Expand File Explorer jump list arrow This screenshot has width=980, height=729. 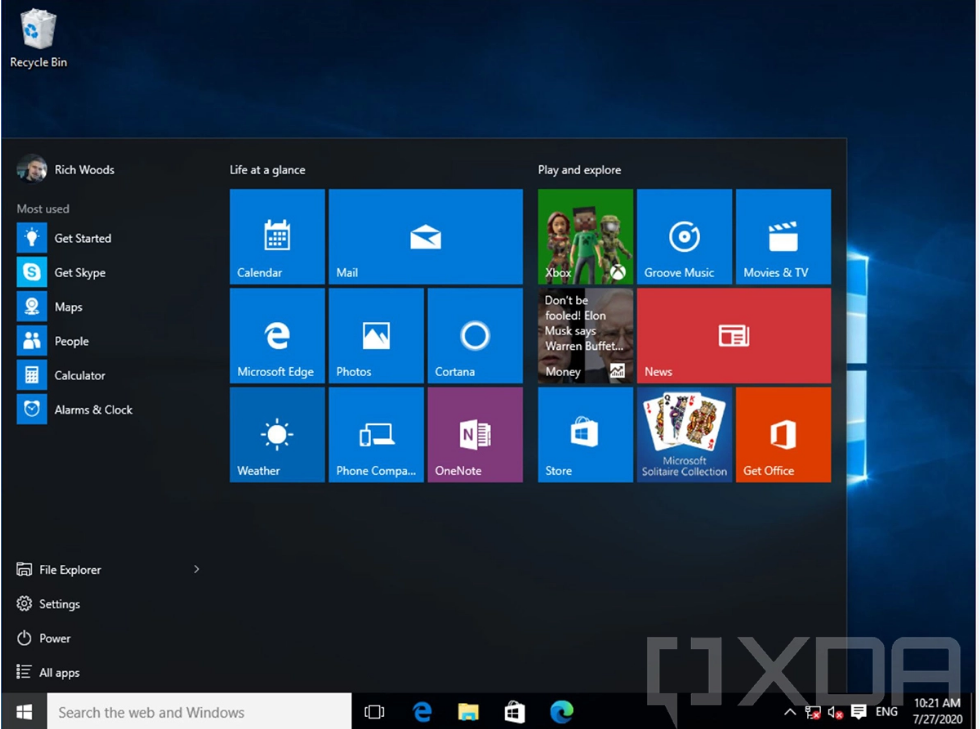coord(196,570)
